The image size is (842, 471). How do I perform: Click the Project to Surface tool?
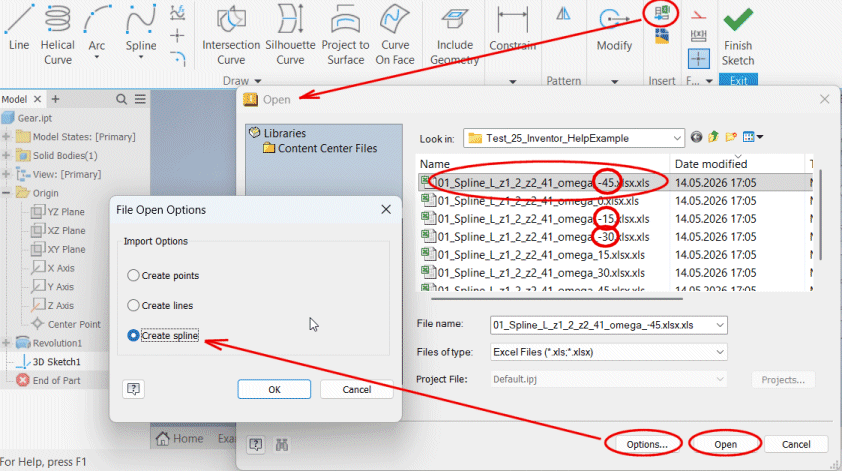(x=345, y=34)
